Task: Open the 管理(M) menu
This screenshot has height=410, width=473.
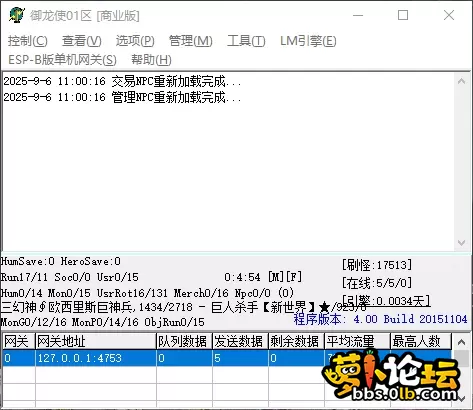Action: 191,41
